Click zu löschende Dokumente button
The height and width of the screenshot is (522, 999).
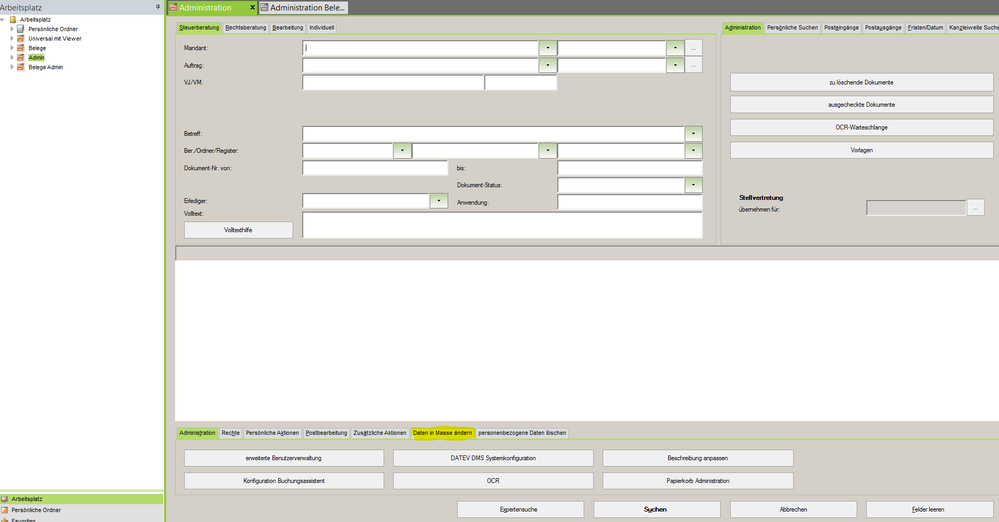coord(861,82)
